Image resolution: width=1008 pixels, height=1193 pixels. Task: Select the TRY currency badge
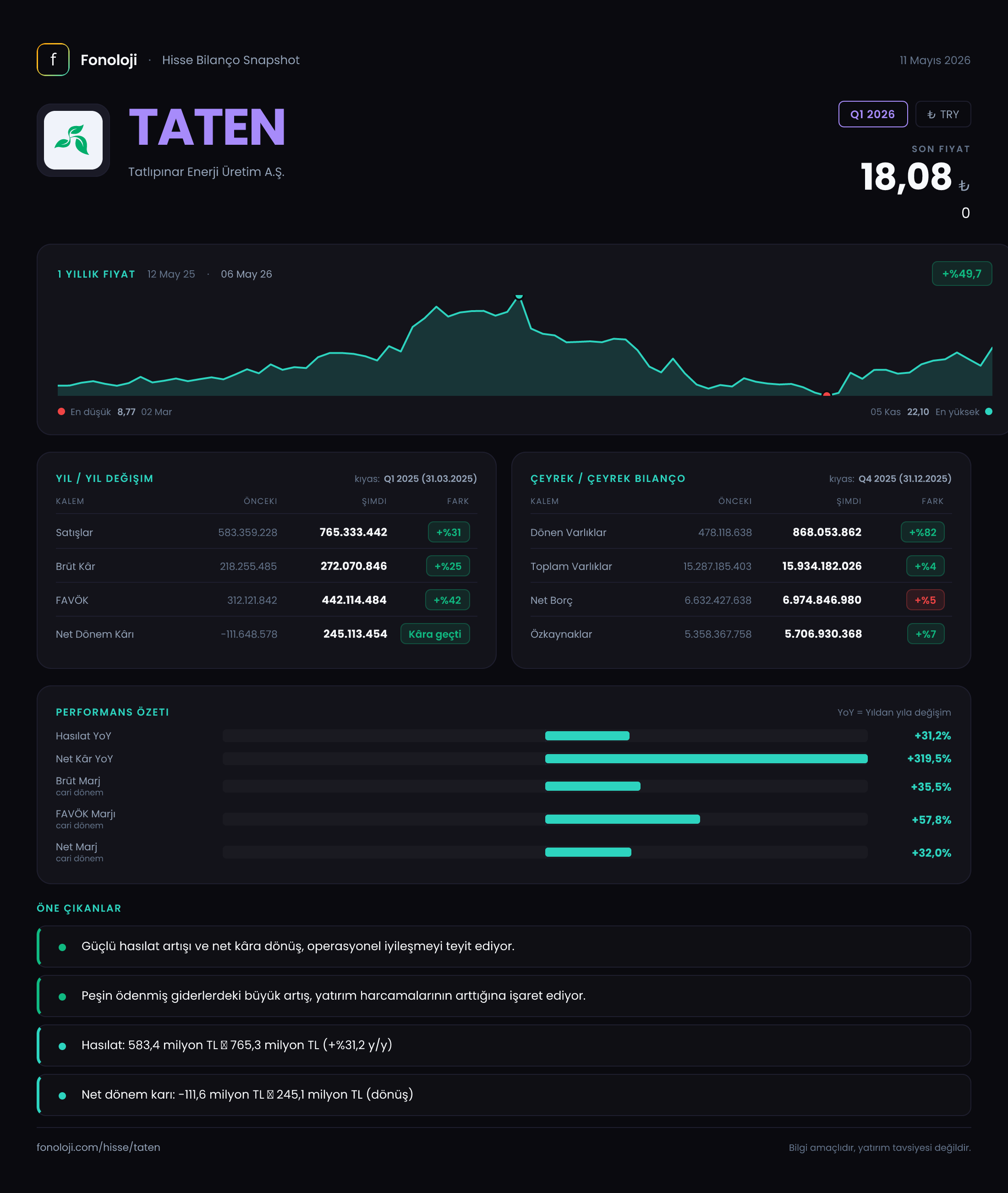click(943, 114)
